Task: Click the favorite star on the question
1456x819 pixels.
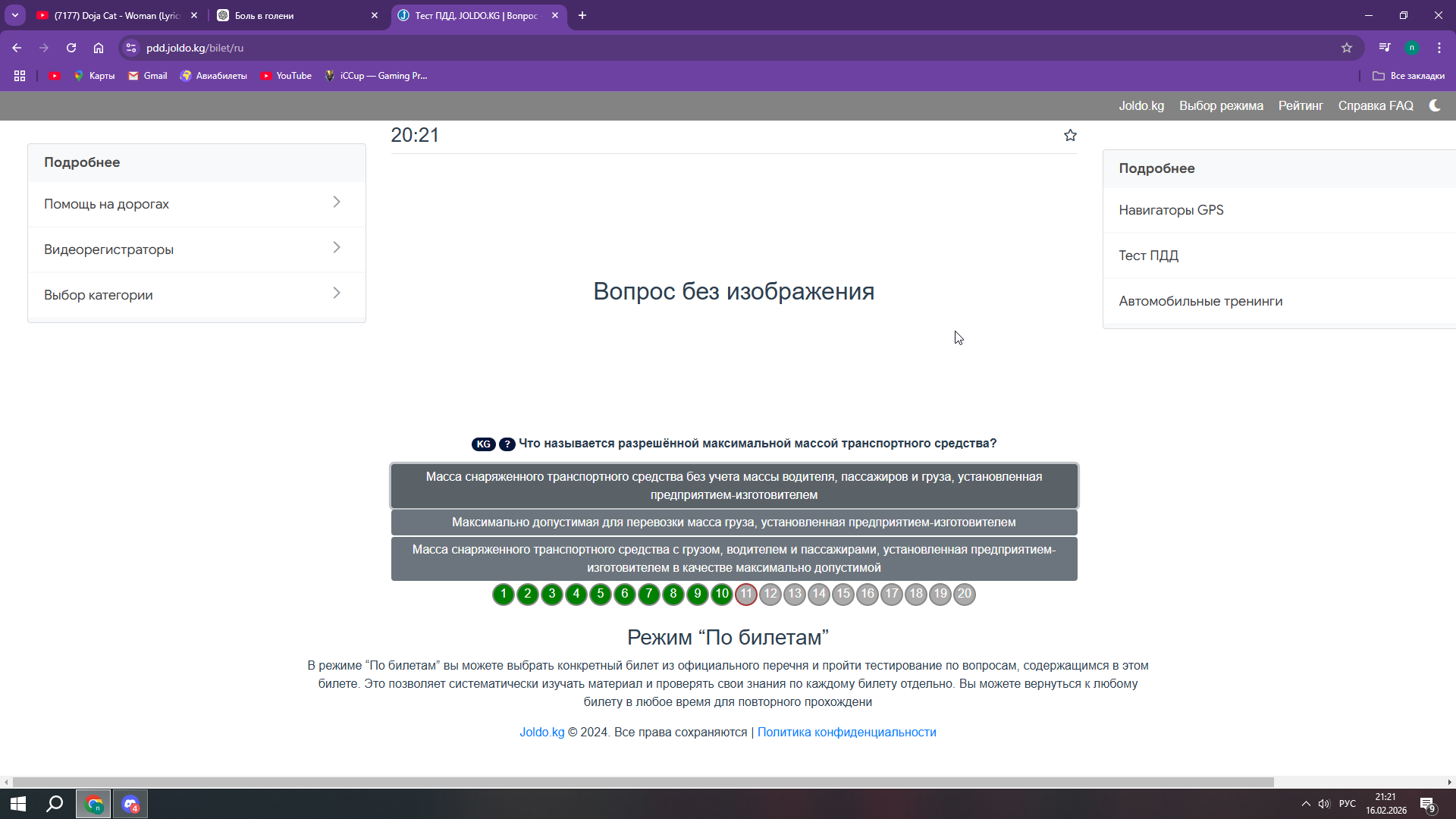Action: (1070, 135)
